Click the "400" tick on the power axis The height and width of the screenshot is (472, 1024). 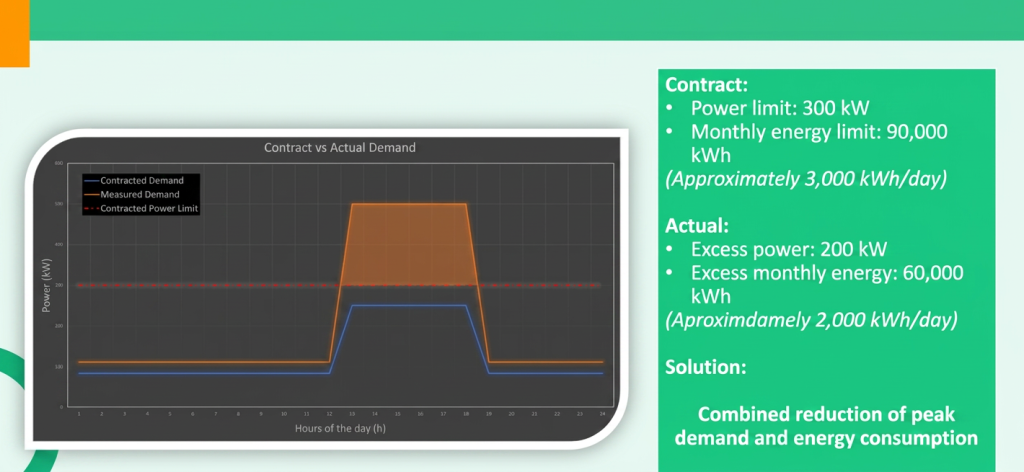point(61,245)
